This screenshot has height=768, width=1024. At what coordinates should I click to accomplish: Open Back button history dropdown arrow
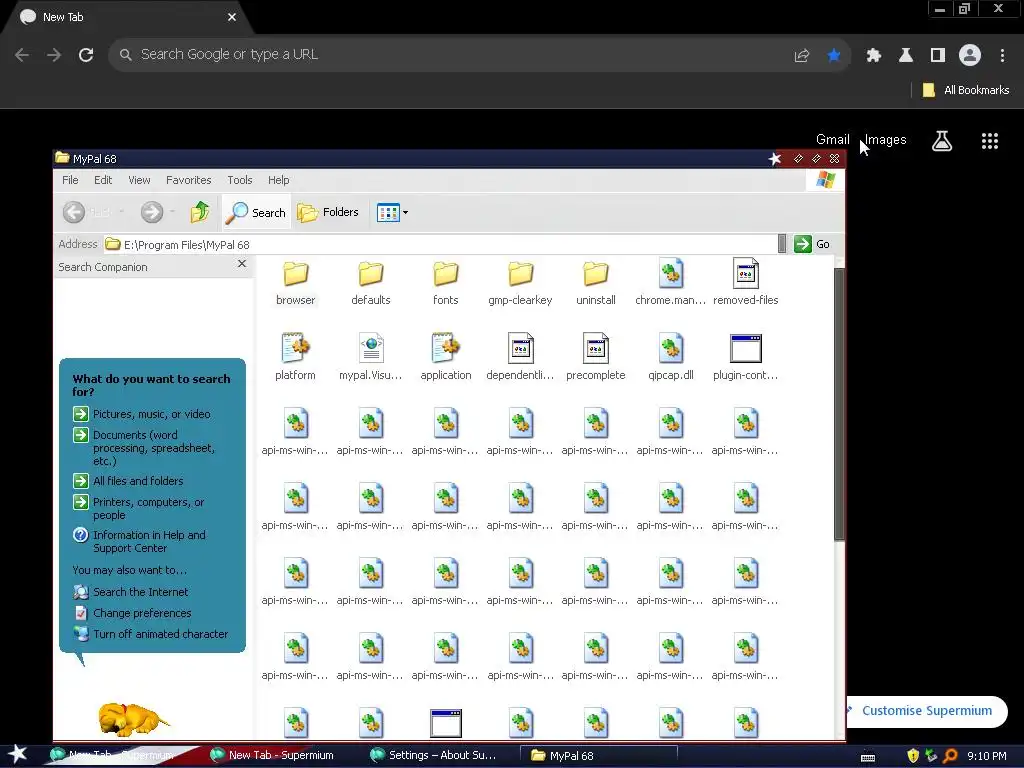tap(121, 212)
